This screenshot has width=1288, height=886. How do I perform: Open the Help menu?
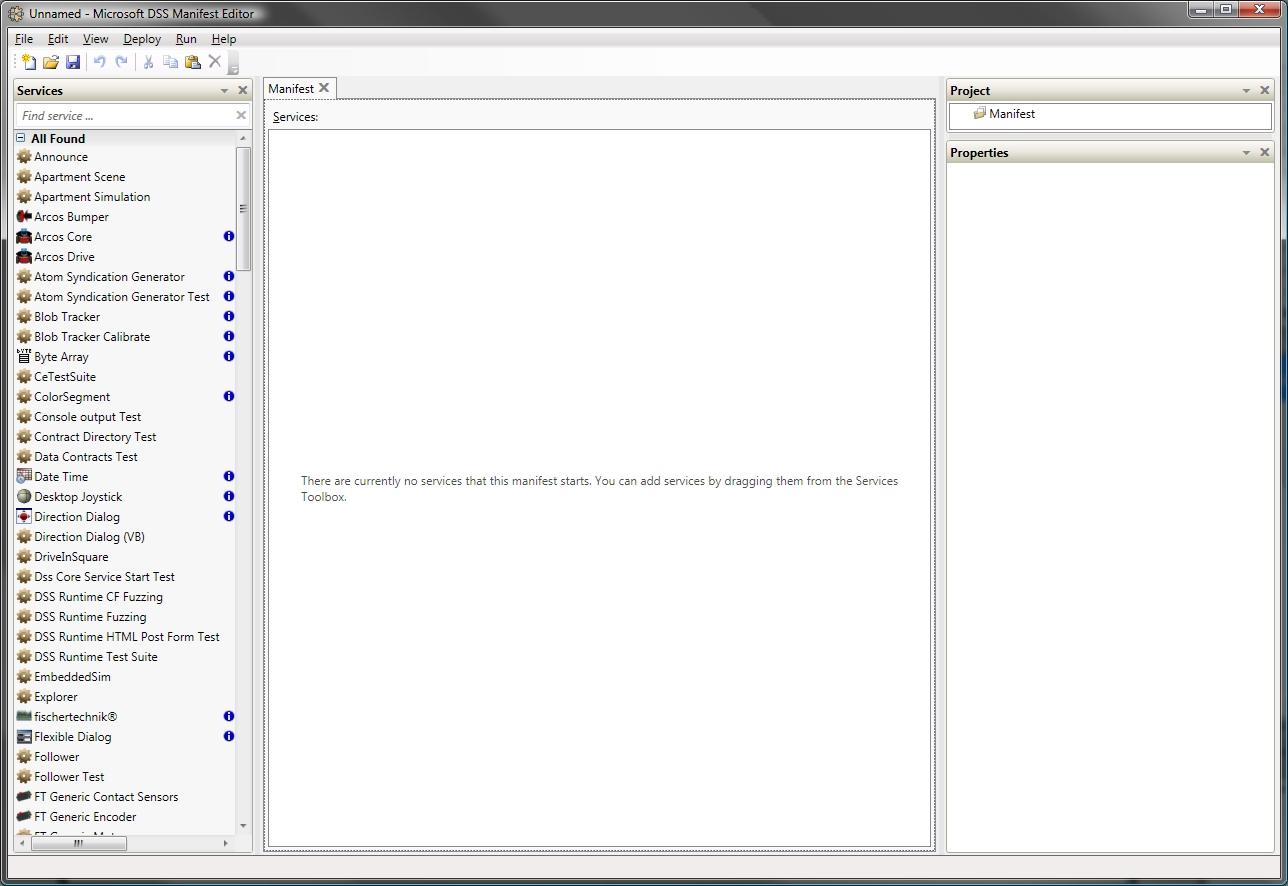pyautogui.click(x=224, y=39)
